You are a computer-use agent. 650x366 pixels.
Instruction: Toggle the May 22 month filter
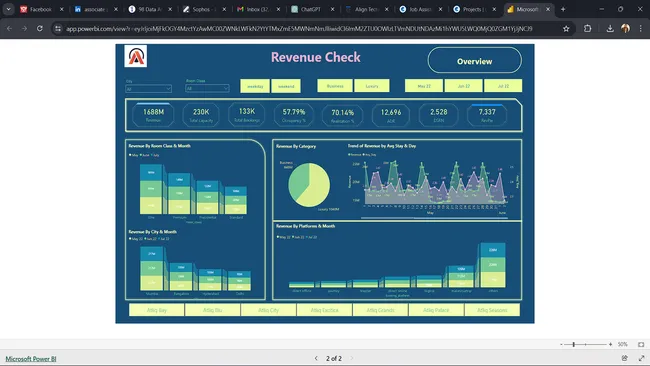(x=424, y=86)
